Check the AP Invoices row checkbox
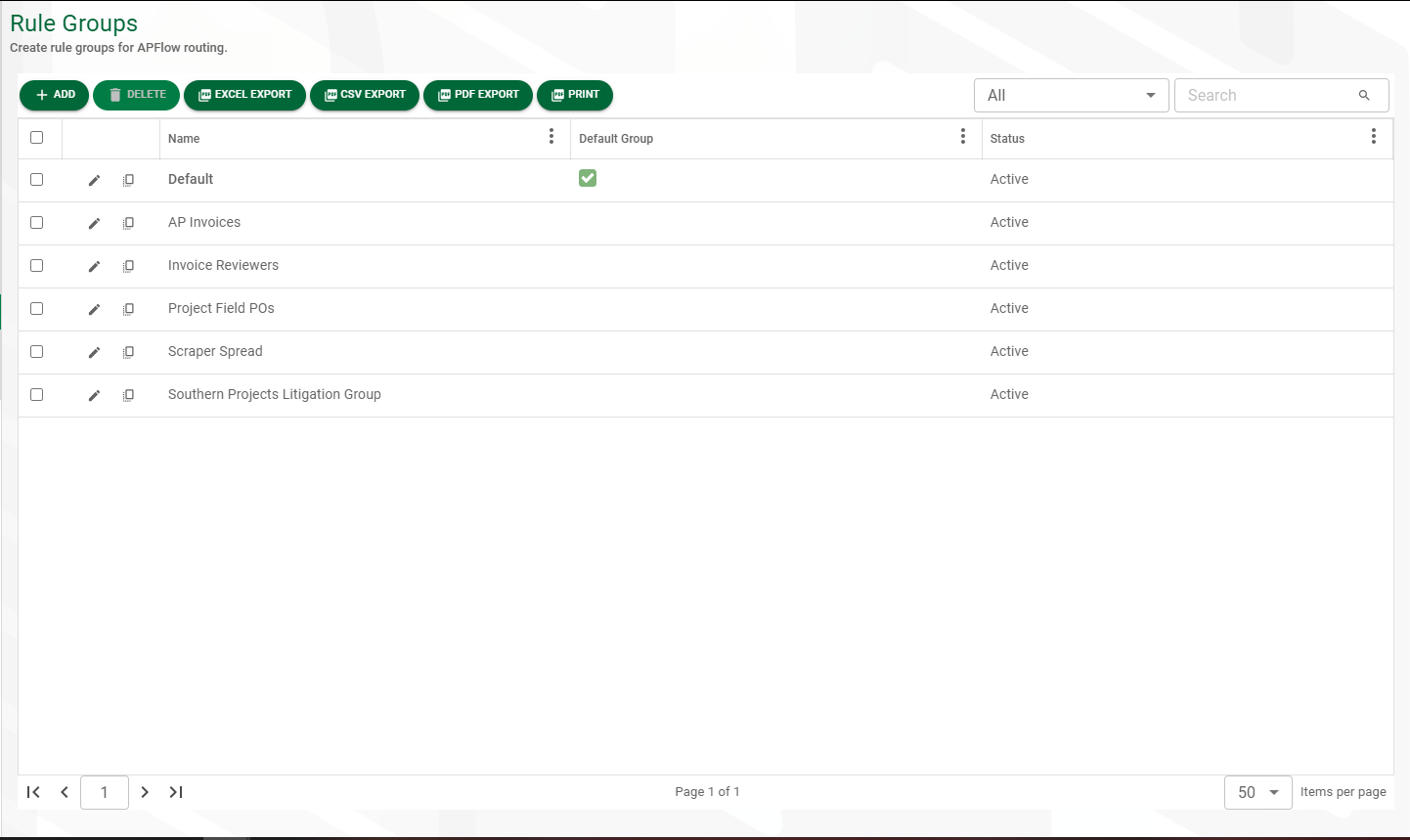1410x840 pixels. 37,222
